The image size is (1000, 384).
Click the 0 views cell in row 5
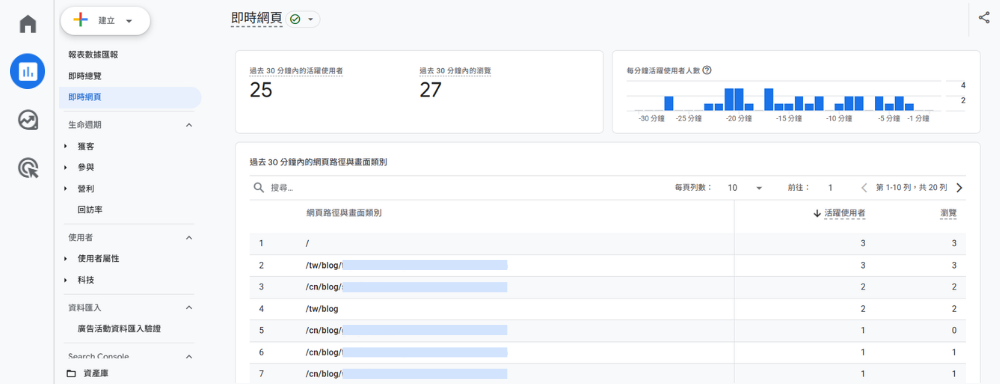point(954,330)
